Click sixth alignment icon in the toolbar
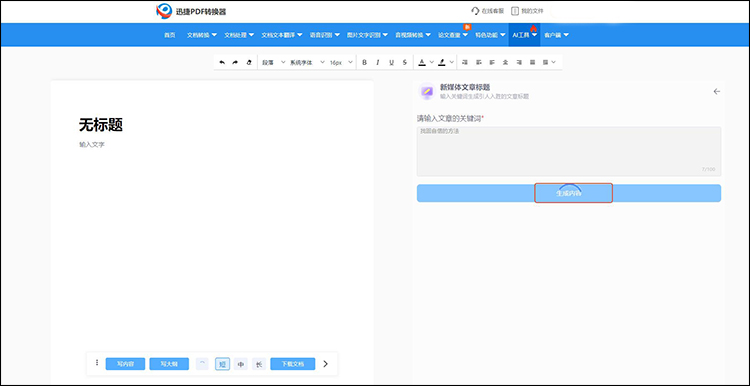The width and height of the screenshot is (750, 386). click(x=532, y=62)
